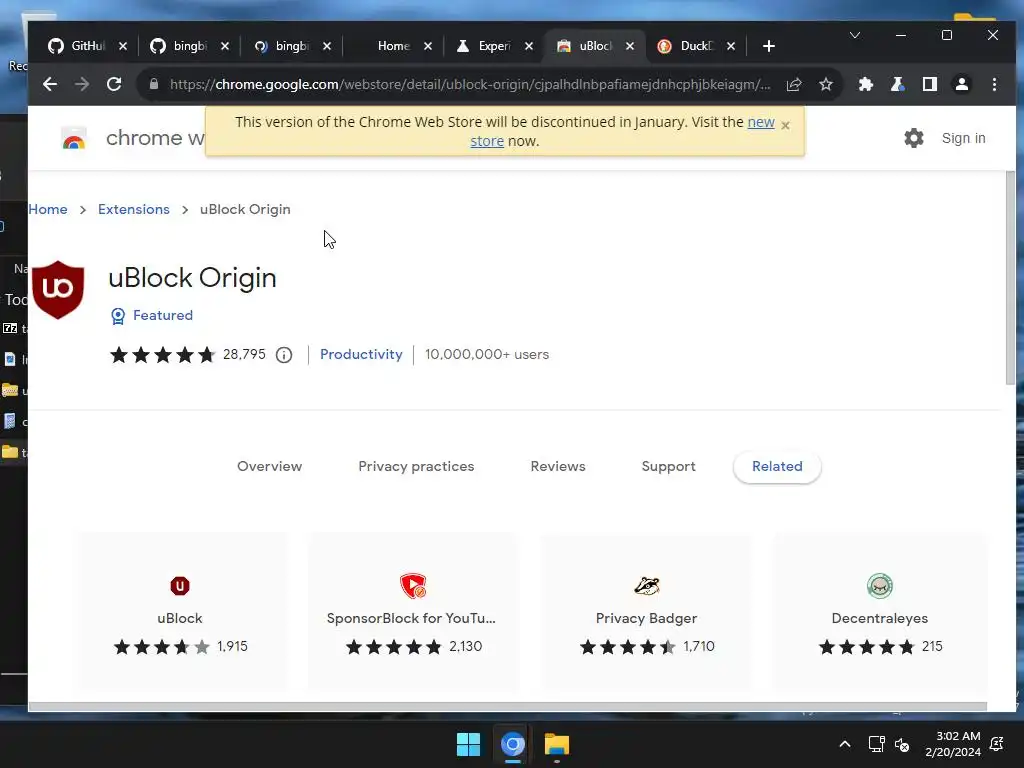Click the Chromium taskbar icon
The image size is (1024, 768).
(x=513, y=744)
